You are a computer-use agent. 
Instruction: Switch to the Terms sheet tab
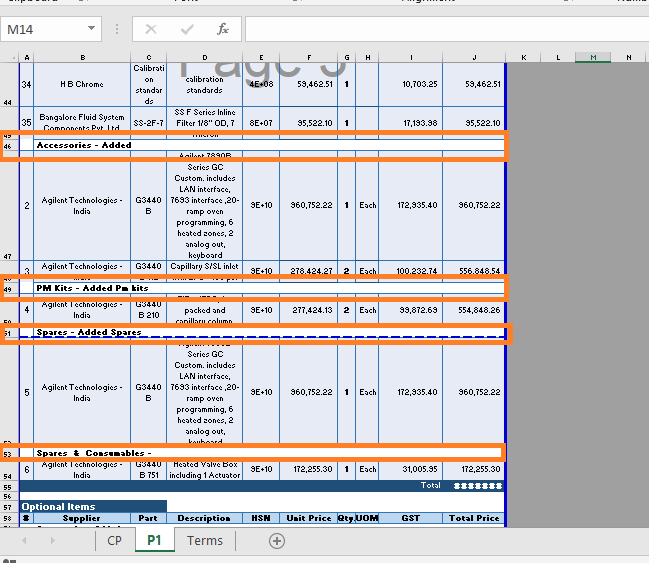(x=205, y=541)
